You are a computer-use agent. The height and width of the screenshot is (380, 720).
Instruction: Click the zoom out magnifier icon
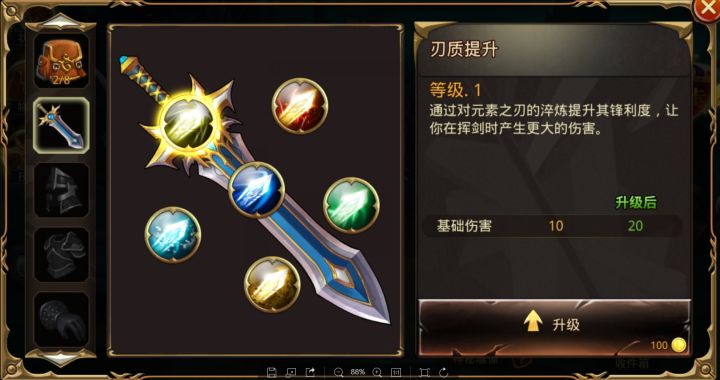[339, 372]
